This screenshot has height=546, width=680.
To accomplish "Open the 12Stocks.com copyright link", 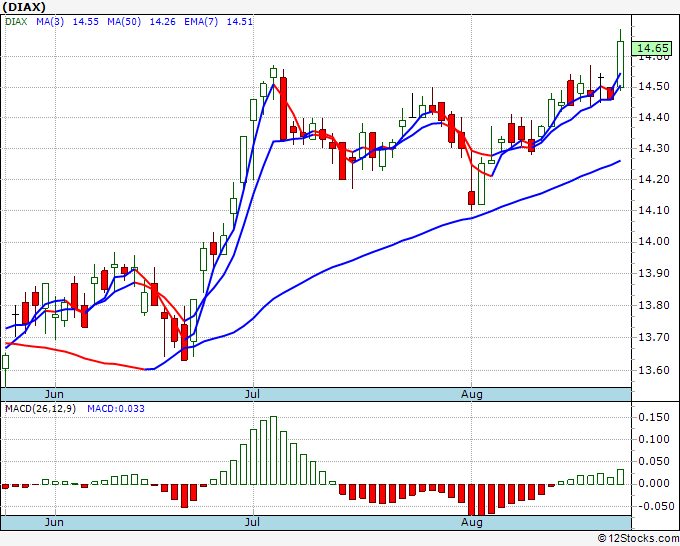I will click(638, 539).
